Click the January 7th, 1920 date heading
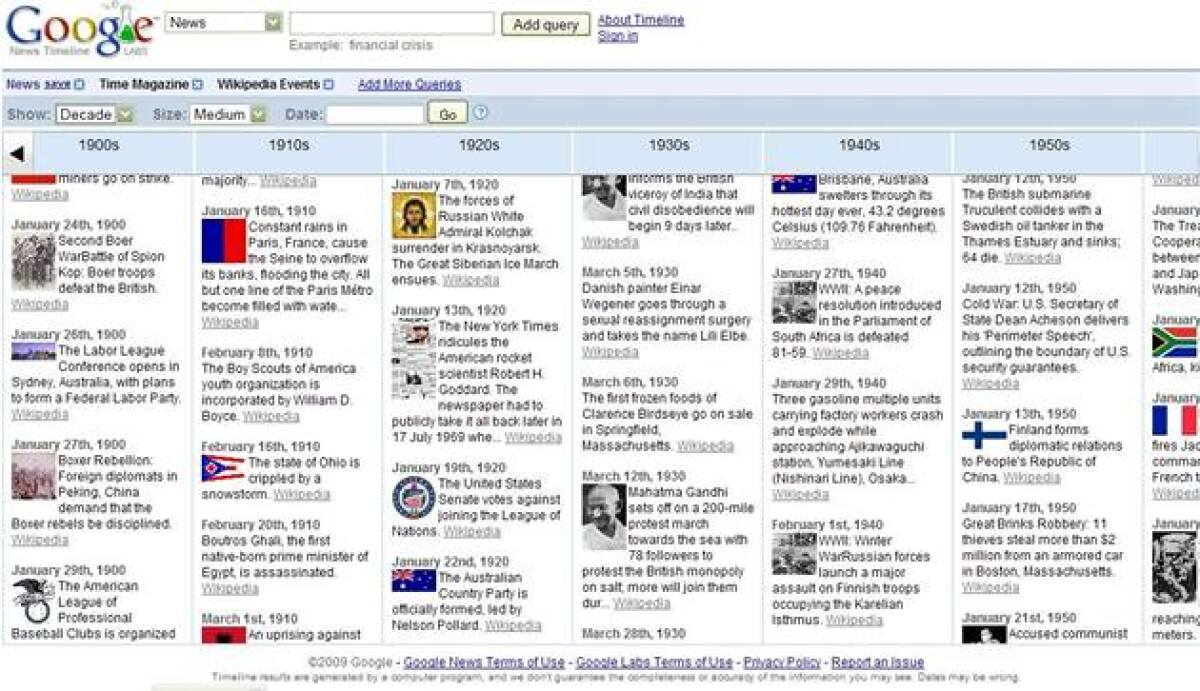 (445, 185)
